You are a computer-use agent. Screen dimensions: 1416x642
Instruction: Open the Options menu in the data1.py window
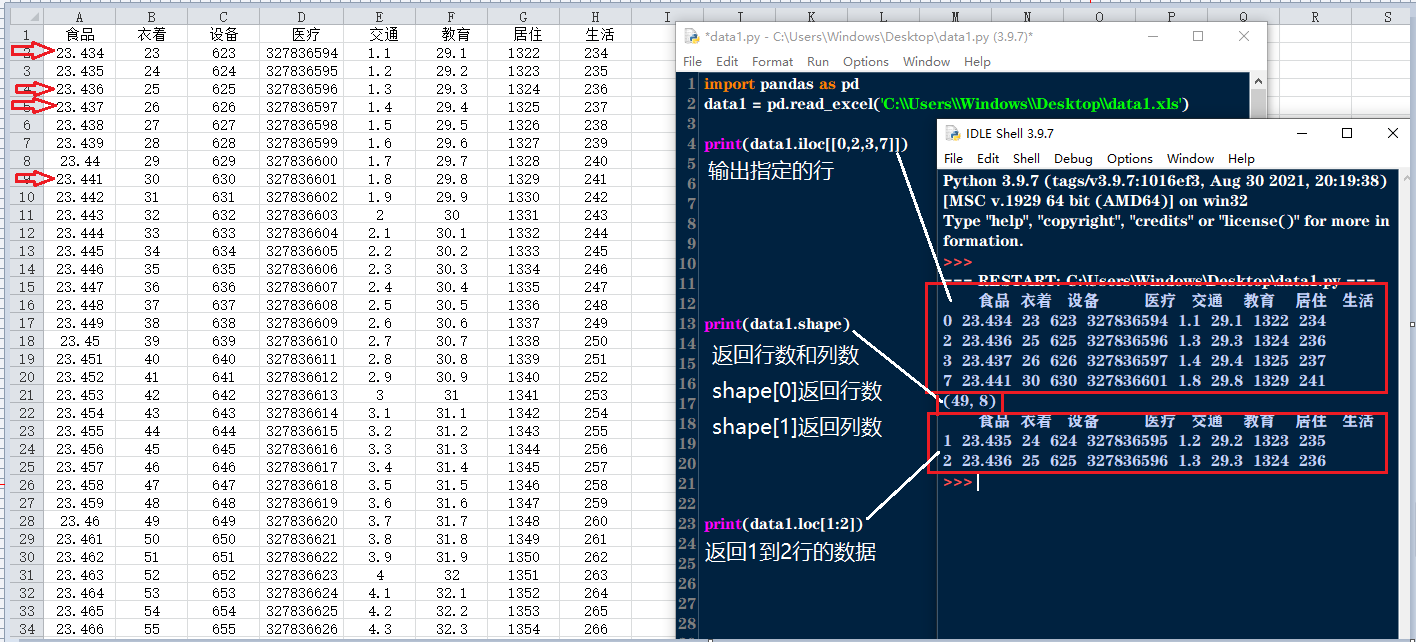(x=866, y=61)
